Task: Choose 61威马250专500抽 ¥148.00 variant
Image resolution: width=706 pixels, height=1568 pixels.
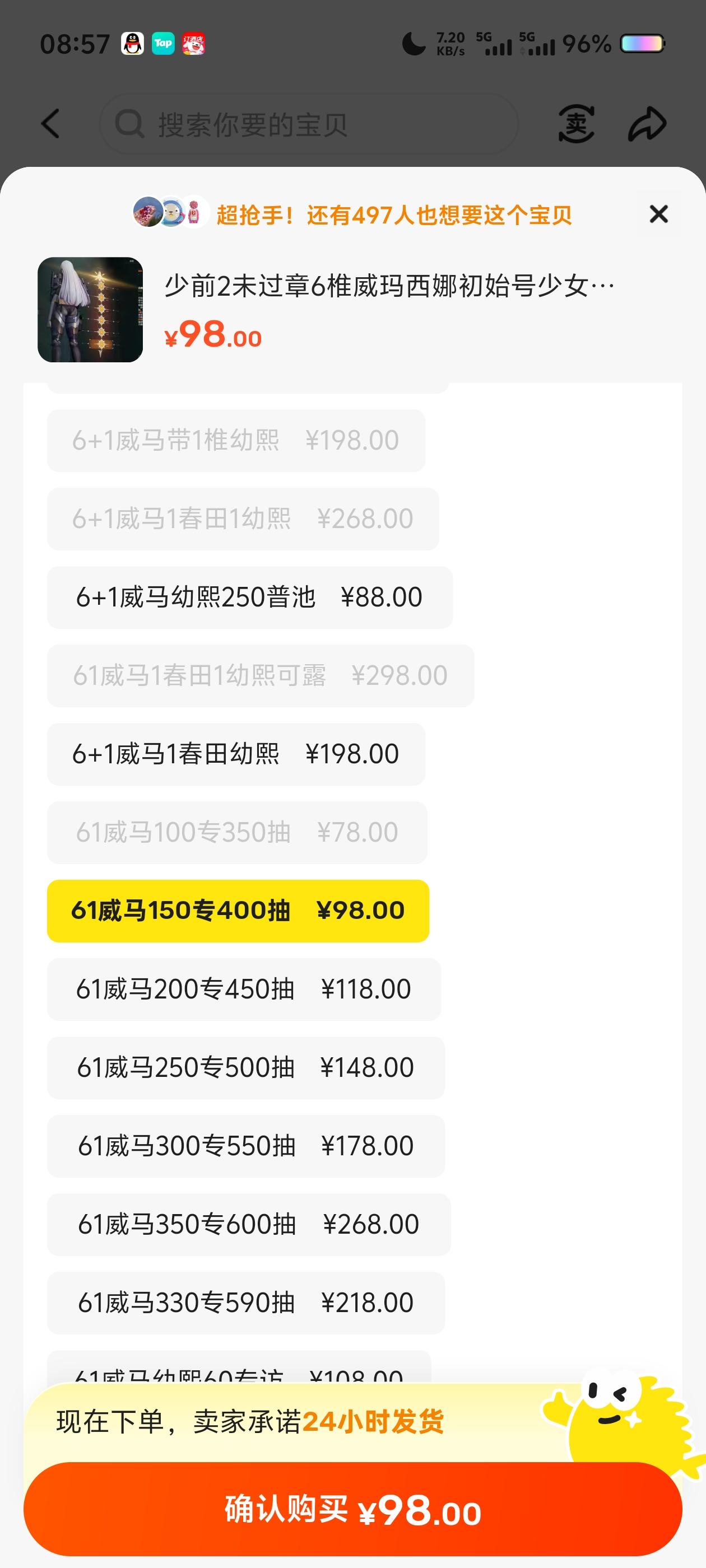Action: [x=245, y=1068]
